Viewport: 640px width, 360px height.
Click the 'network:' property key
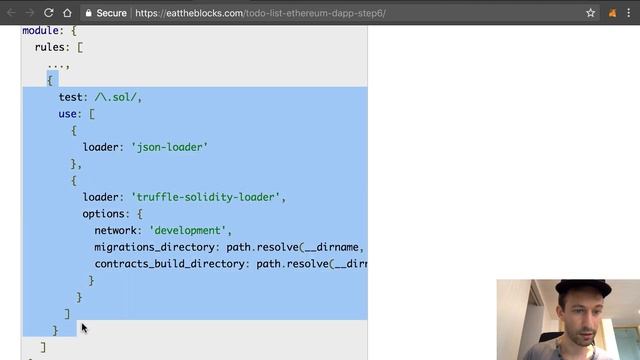(x=118, y=231)
